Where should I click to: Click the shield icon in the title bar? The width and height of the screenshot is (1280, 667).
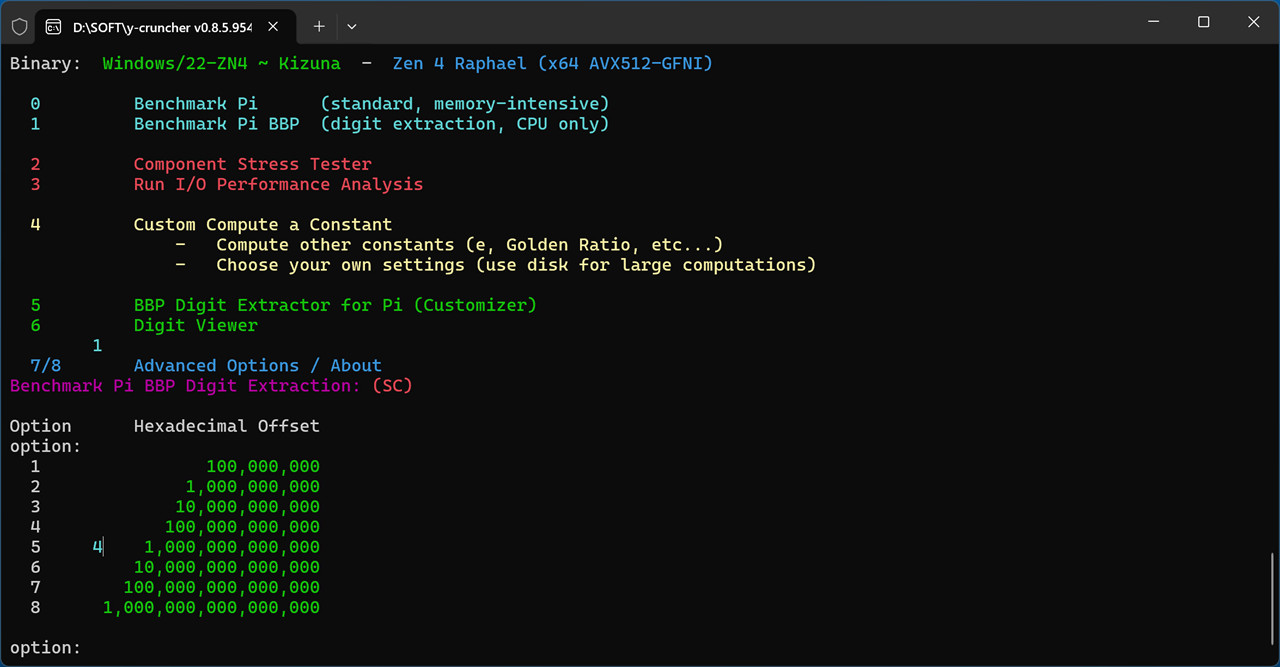point(19,26)
